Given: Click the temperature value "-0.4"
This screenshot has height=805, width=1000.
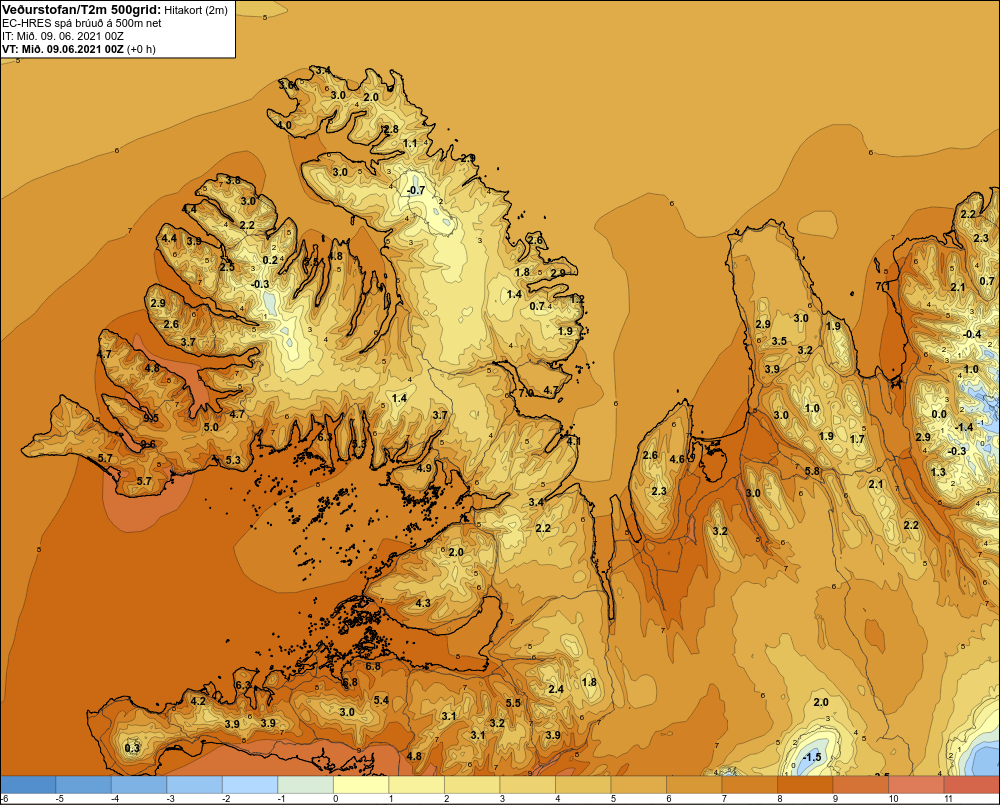Looking at the screenshot, I should coord(972,334).
